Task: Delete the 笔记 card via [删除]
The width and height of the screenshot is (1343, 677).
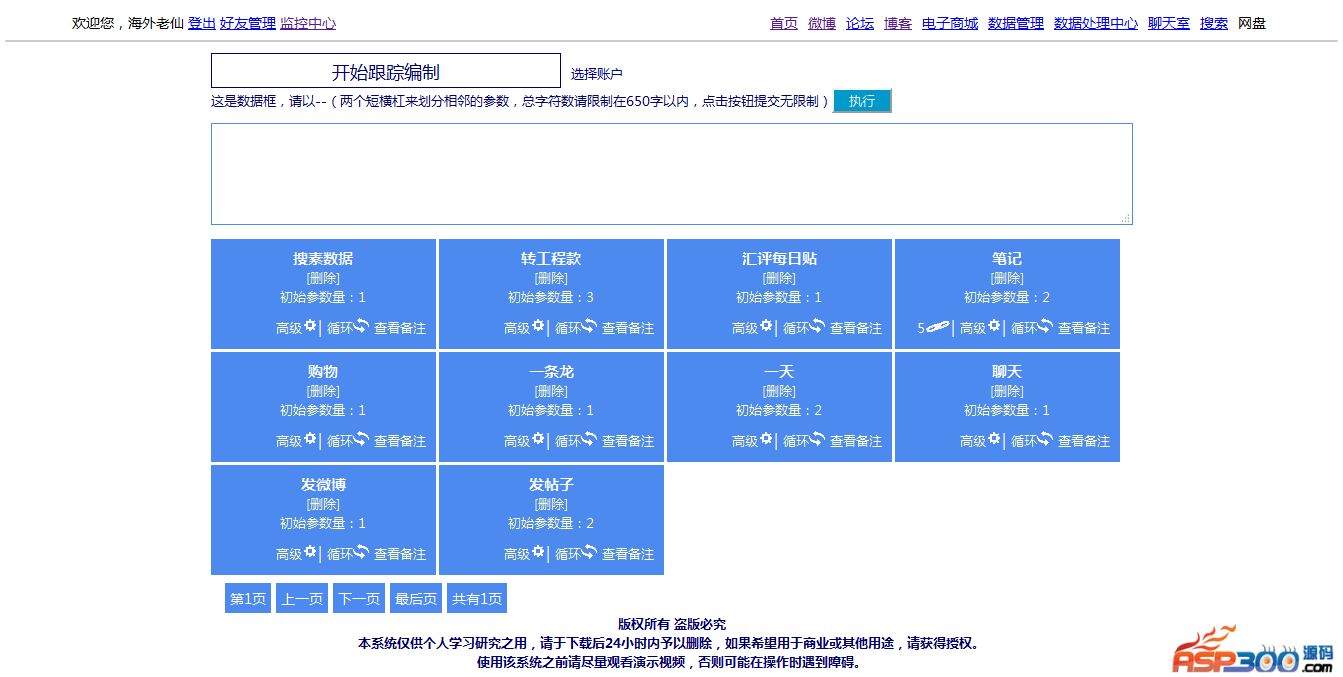Action: 1007,278
